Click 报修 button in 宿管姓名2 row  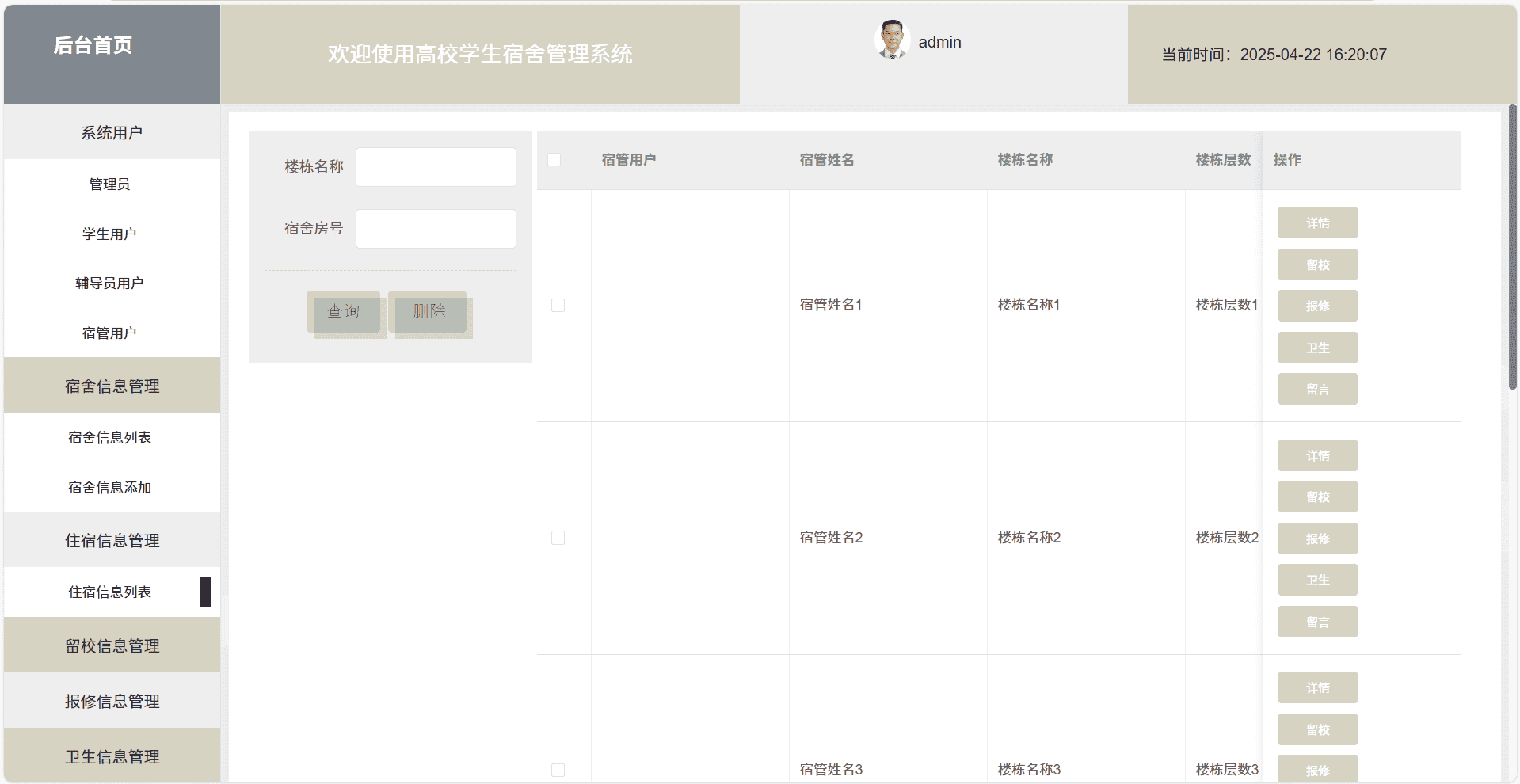tap(1318, 539)
